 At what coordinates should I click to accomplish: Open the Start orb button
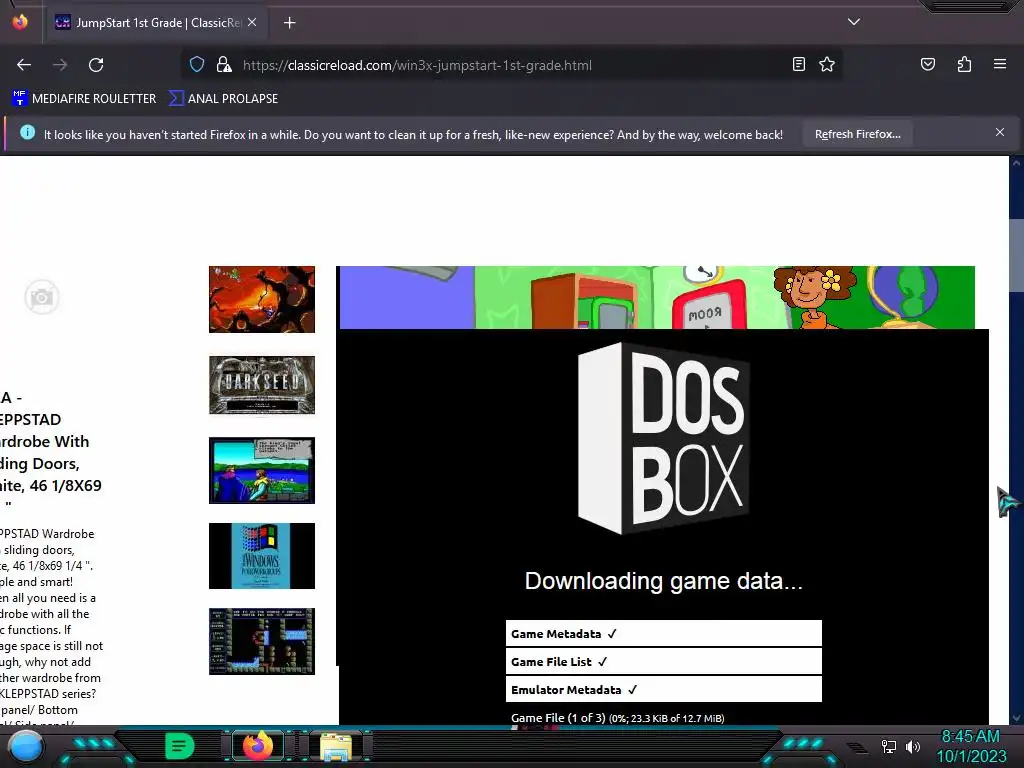tap(25, 747)
